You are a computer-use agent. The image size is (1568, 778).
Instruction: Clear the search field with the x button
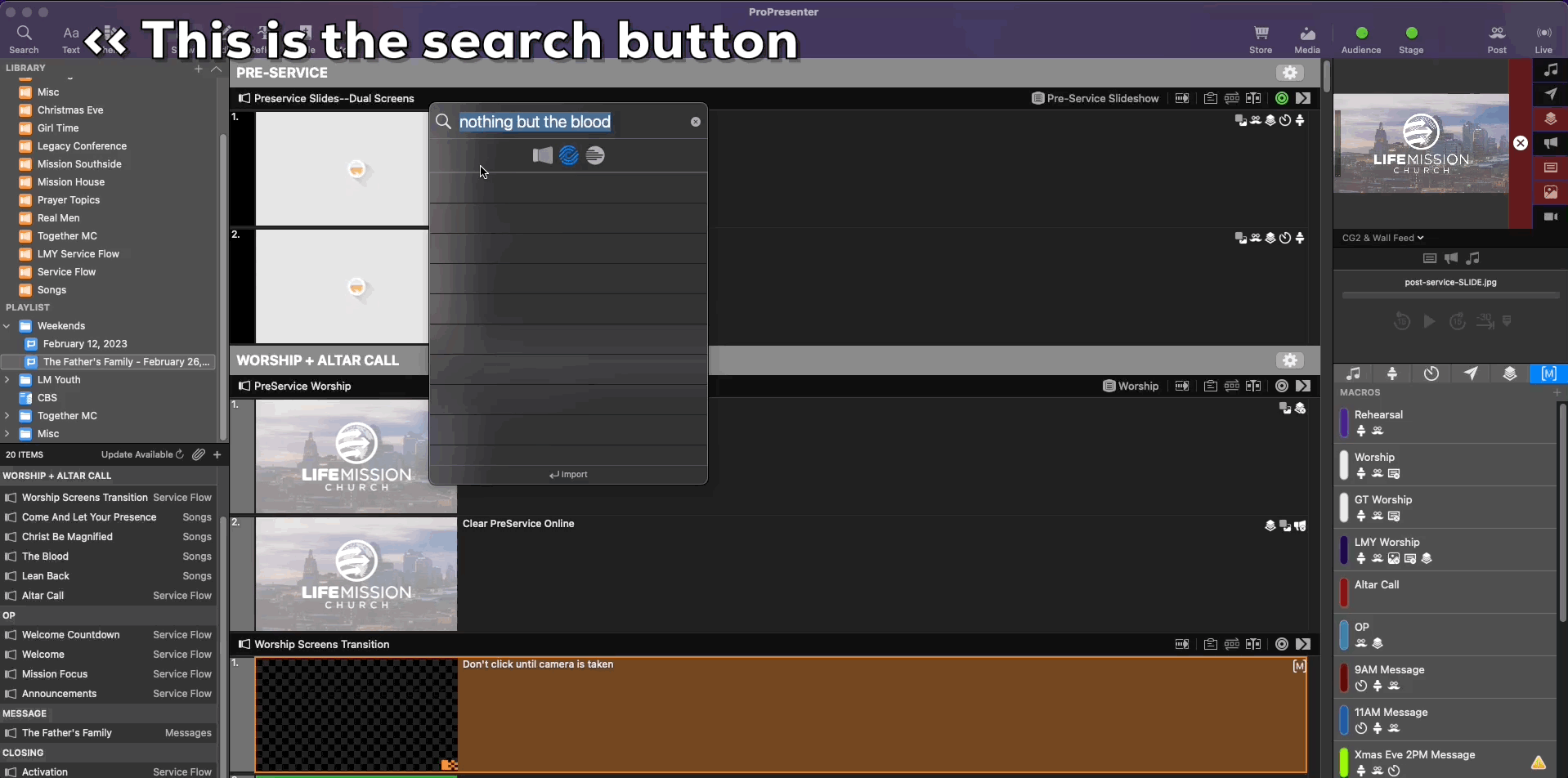click(696, 122)
